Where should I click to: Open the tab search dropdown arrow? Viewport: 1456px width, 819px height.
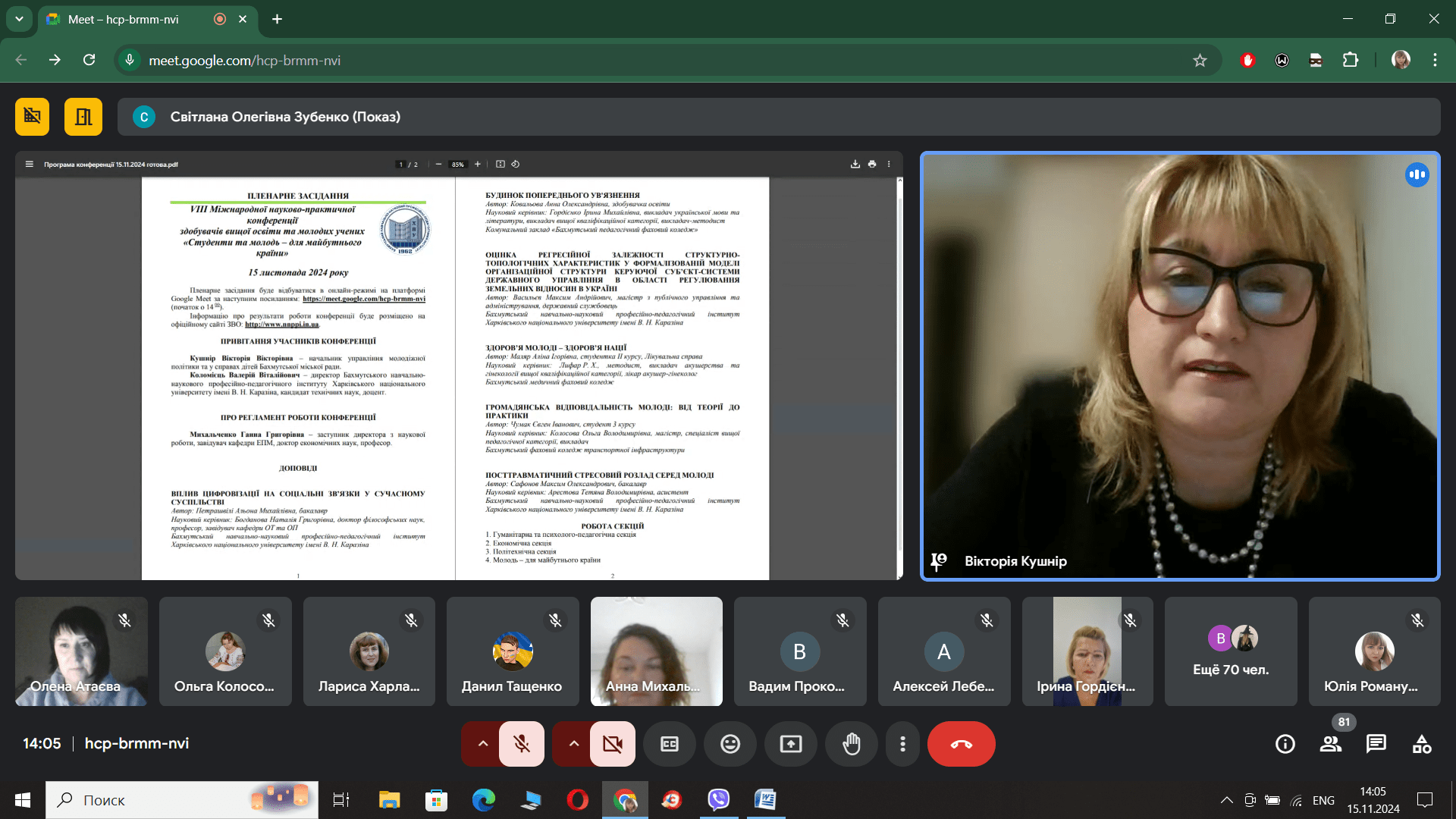click(19, 19)
